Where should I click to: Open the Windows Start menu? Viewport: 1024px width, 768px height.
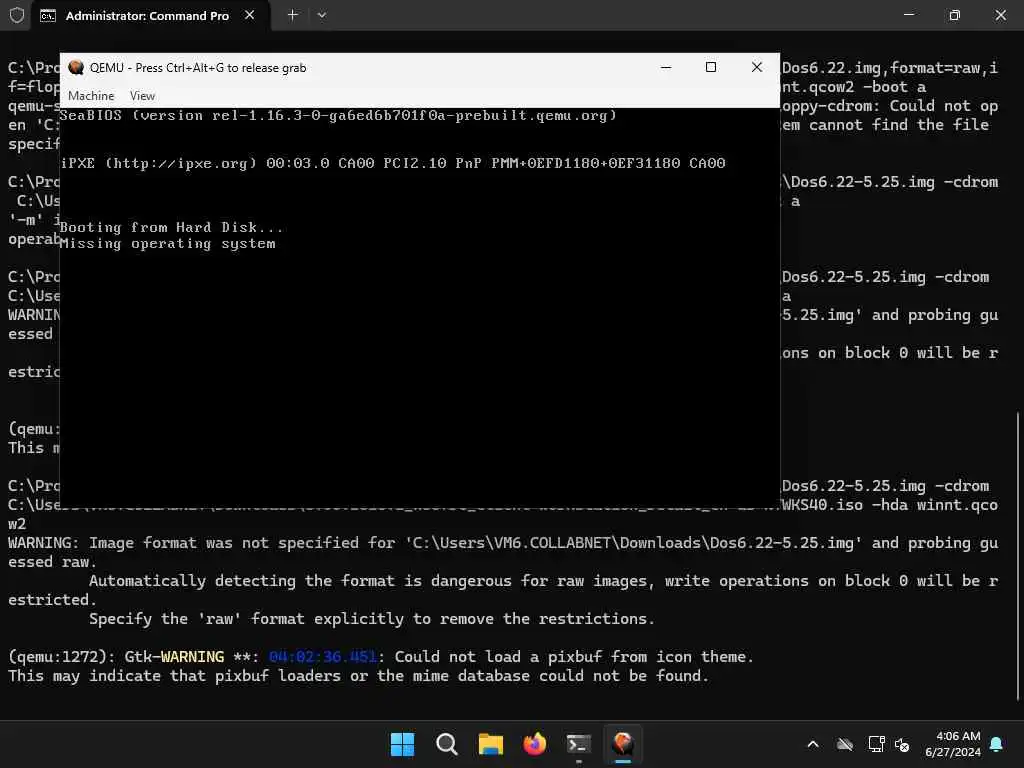tap(402, 744)
